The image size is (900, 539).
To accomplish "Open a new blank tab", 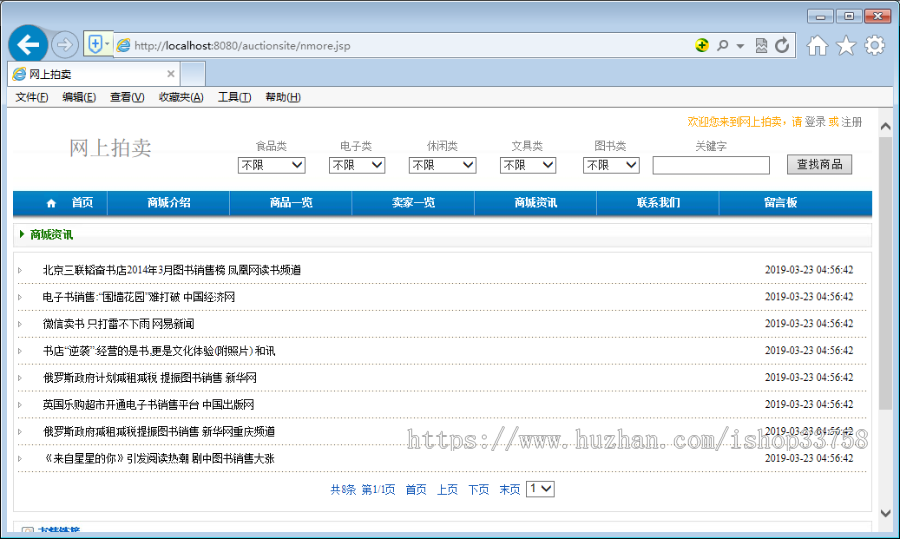I will [x=193, y=74].
